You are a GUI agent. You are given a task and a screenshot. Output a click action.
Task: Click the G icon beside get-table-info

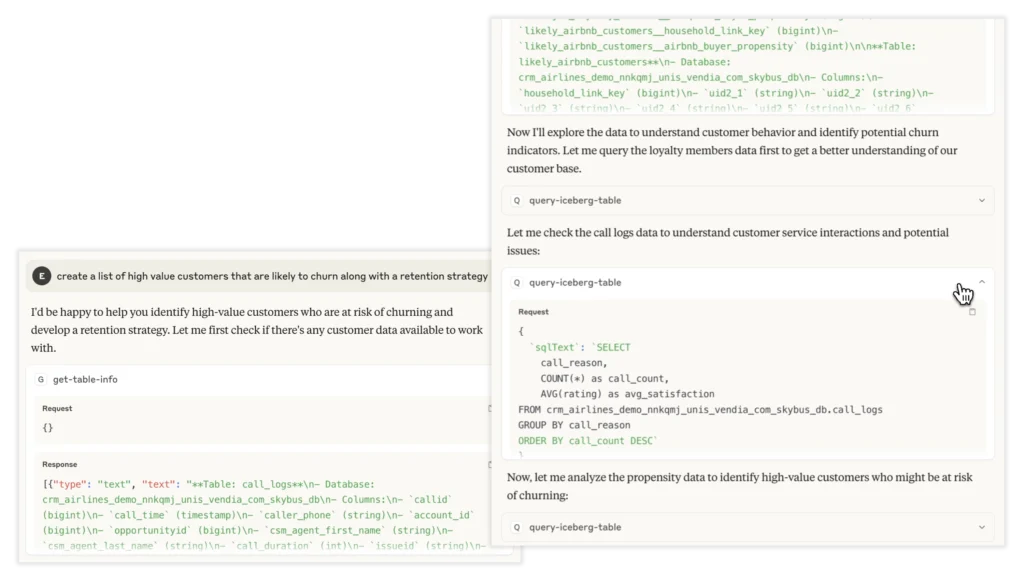point(40,379)
